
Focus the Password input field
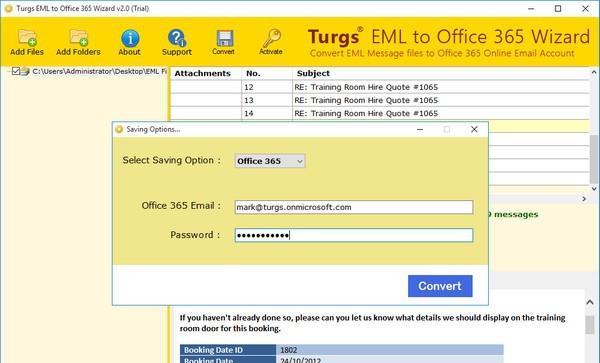[354, 235]
